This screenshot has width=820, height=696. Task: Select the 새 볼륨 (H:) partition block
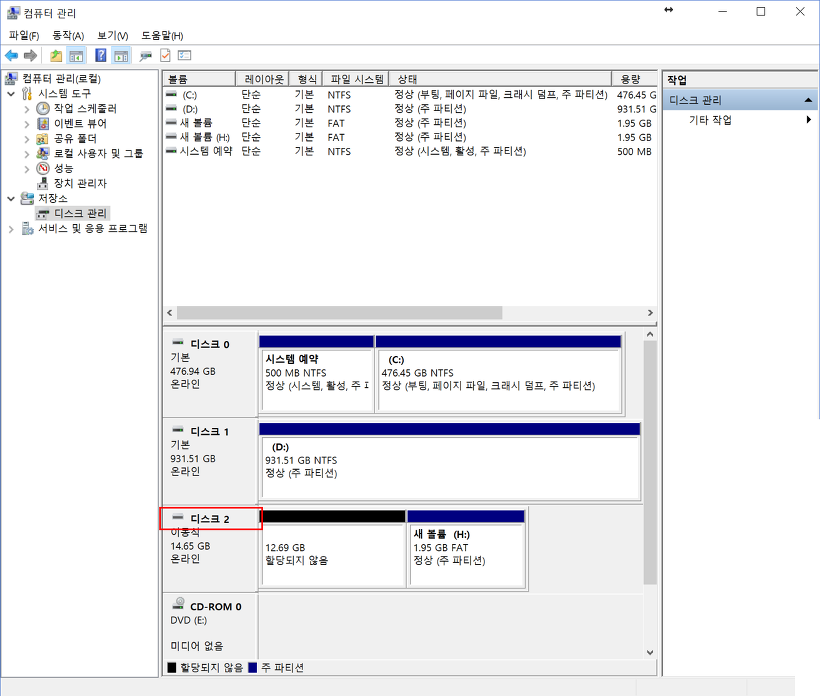[x=466, y=549]
